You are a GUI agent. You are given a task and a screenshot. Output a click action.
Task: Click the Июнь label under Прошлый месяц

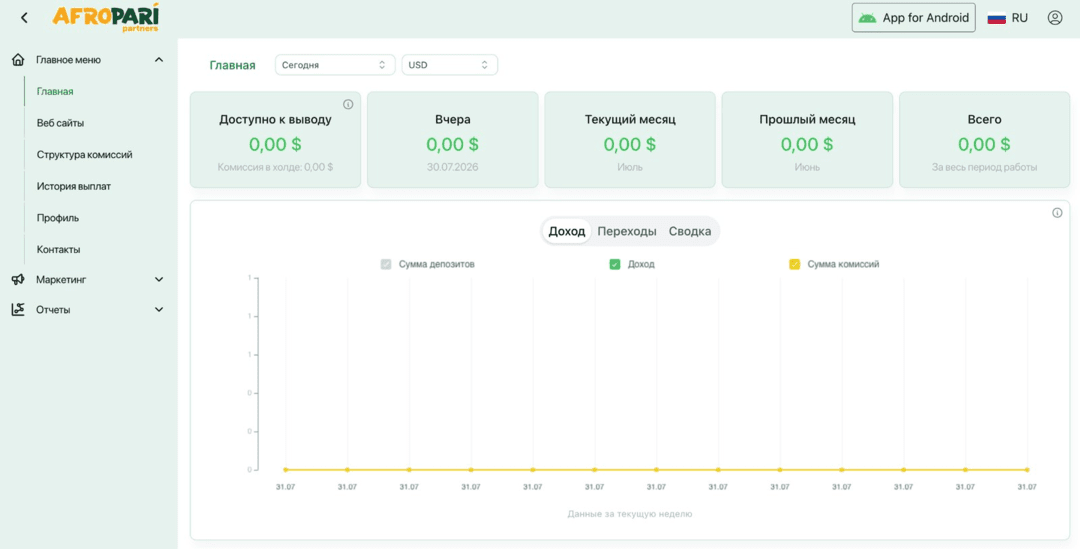click(x=807, y=167)
